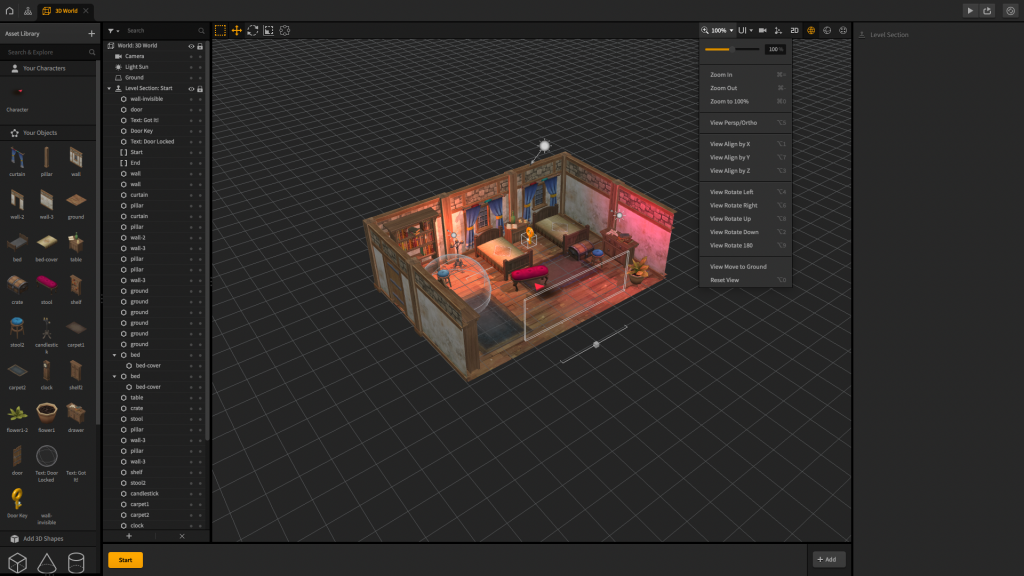Select the Rotate transform tool
Image resolution: width=1024 pixels, height=576 pixels.
252,31
